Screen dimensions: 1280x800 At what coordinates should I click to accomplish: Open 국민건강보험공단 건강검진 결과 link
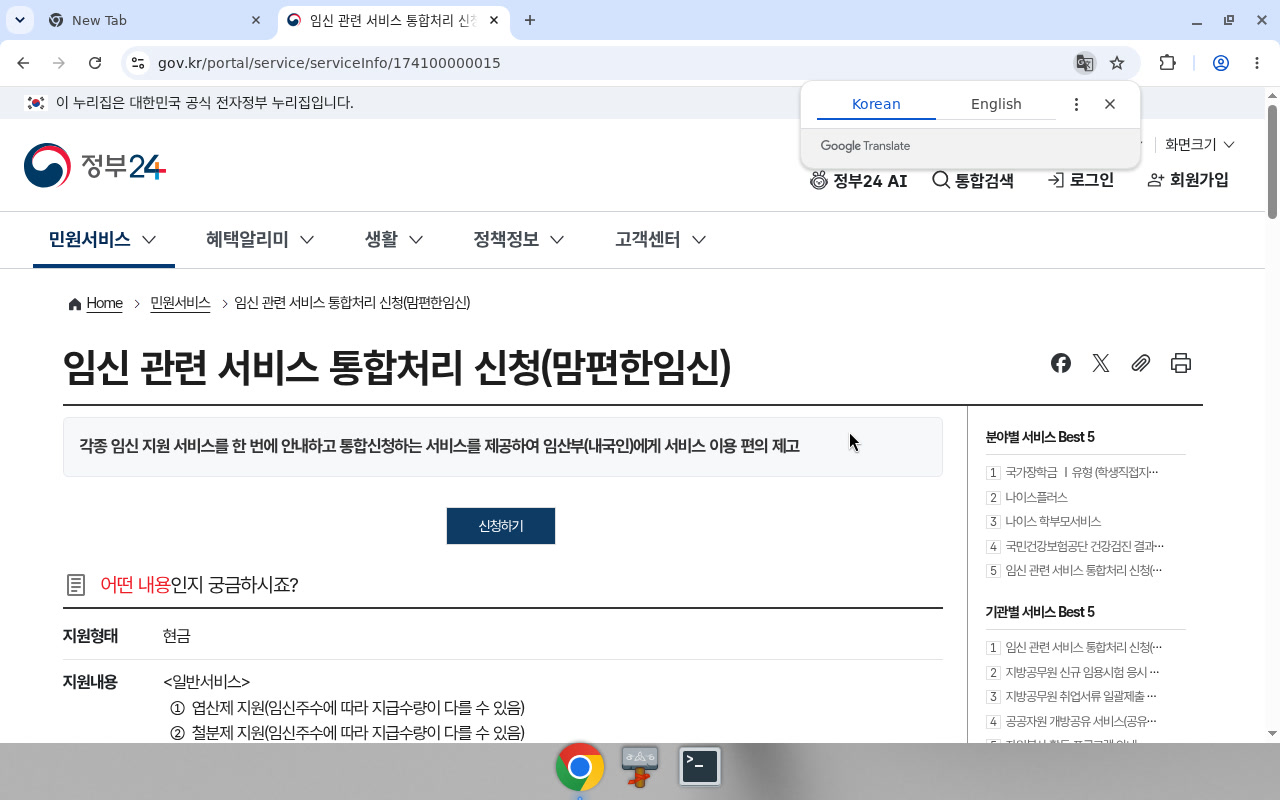coord(1084,546)
